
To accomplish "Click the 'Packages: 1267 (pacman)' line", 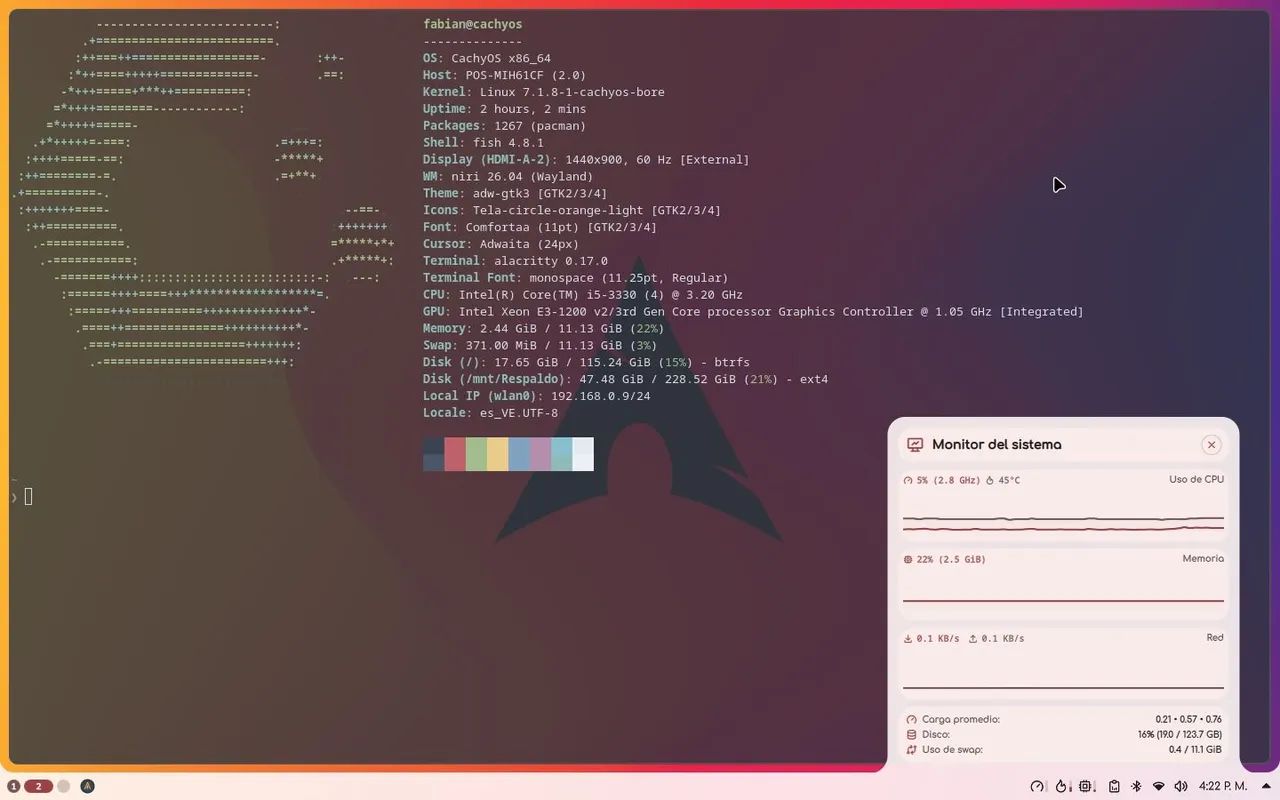I will tap(505, 126).
